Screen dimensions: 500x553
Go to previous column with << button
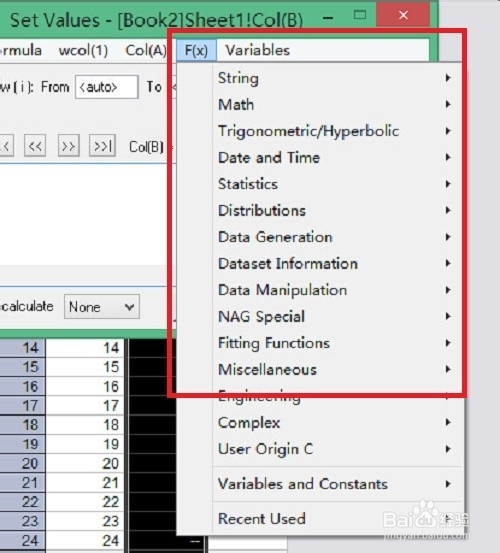point(35,146)
